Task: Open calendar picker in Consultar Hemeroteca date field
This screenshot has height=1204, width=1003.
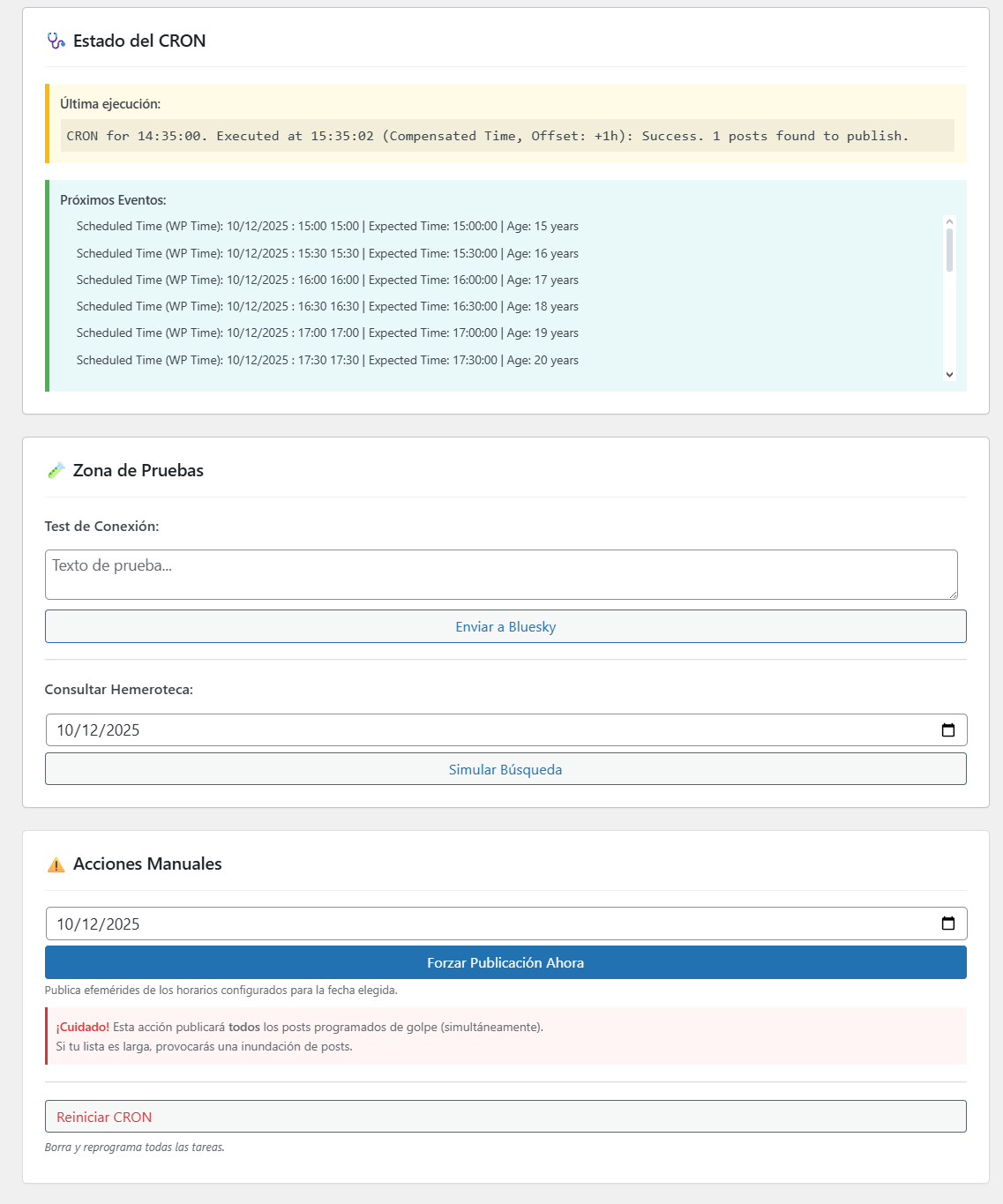Action: [948, 730]
